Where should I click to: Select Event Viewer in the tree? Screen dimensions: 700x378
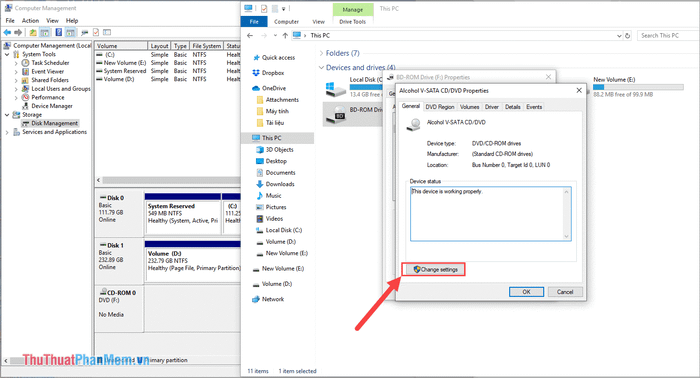tap(47, 71)
